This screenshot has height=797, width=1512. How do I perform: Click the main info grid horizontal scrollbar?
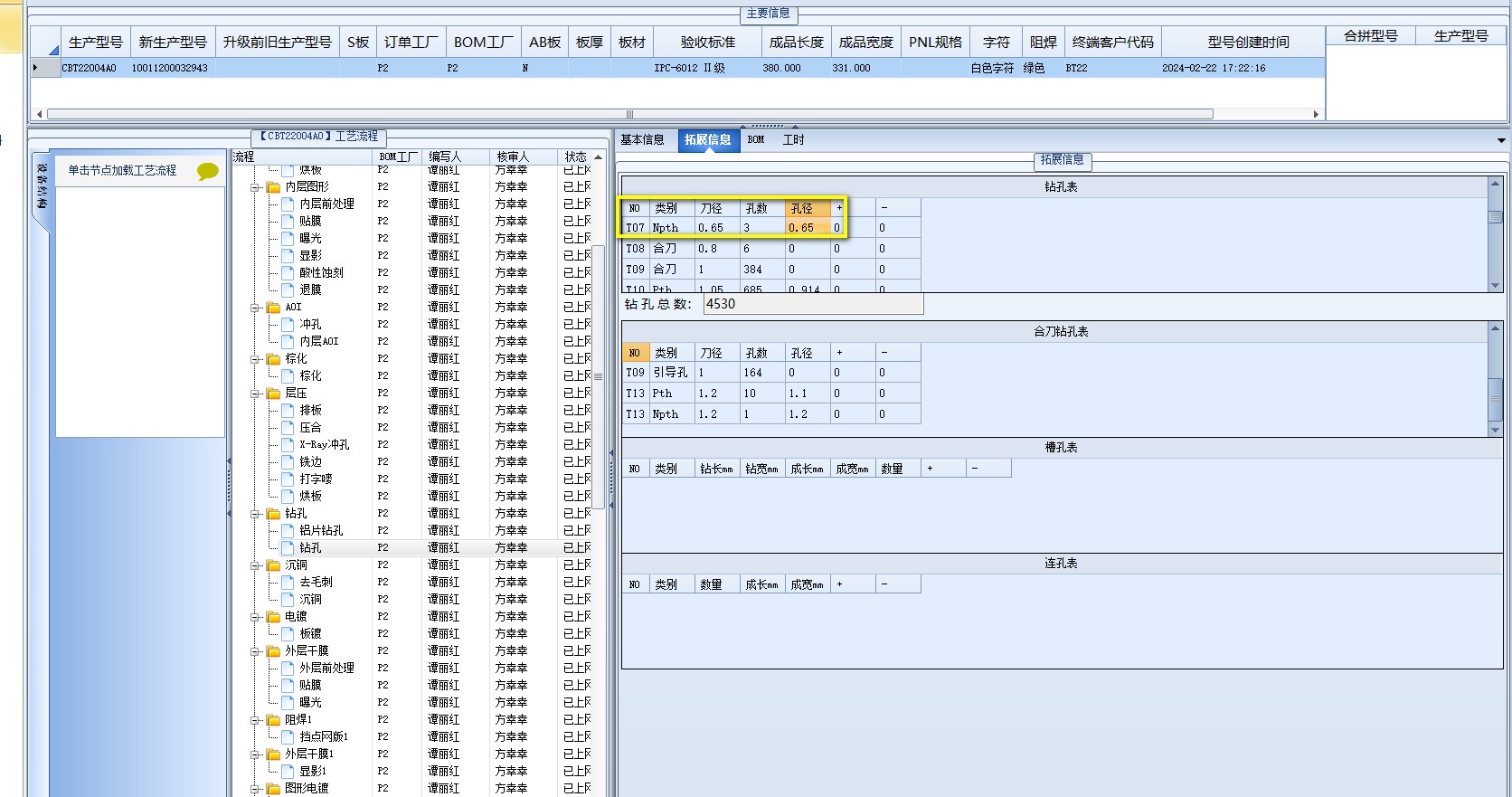point(629,114)
